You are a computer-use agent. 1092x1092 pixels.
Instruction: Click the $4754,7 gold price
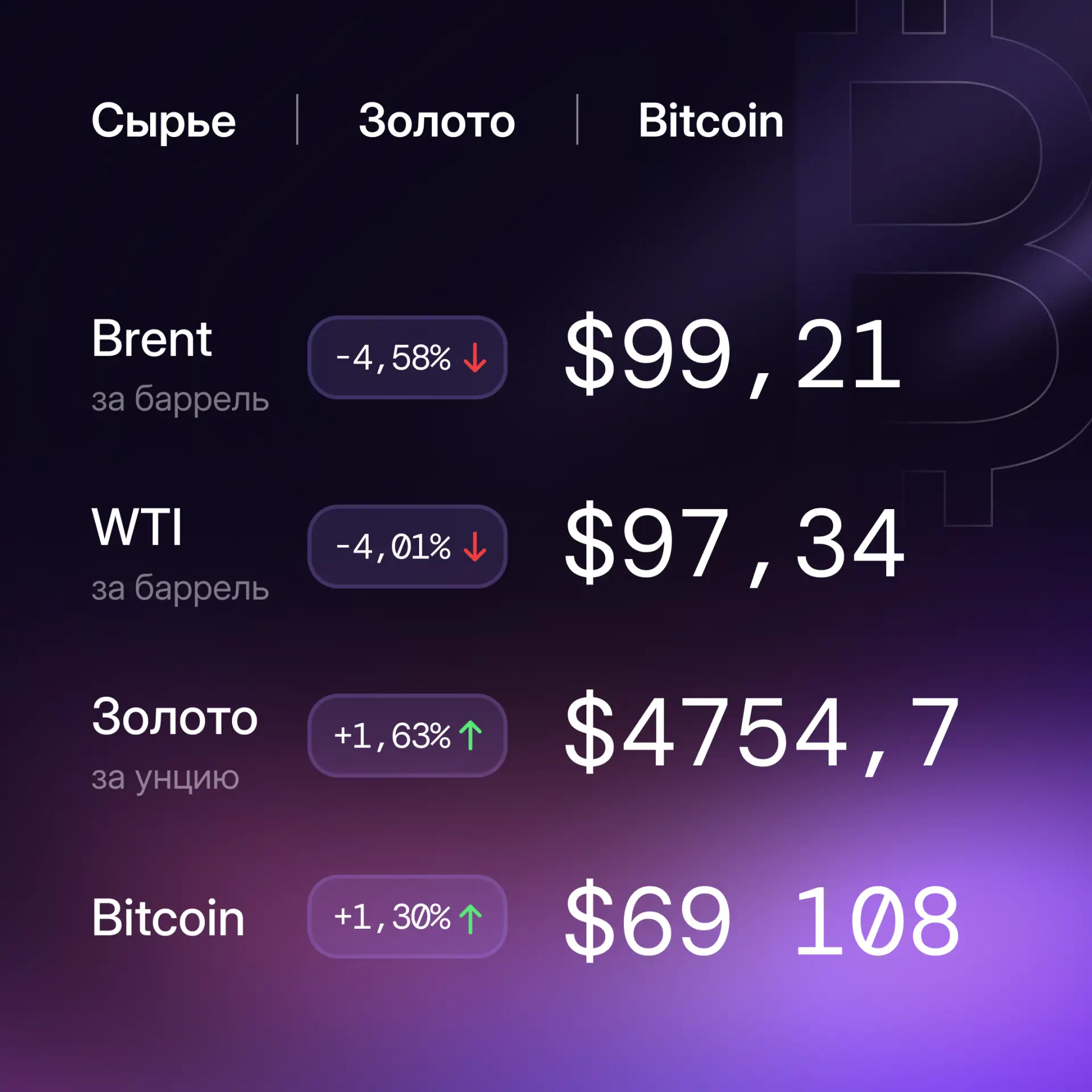point(762,733)
